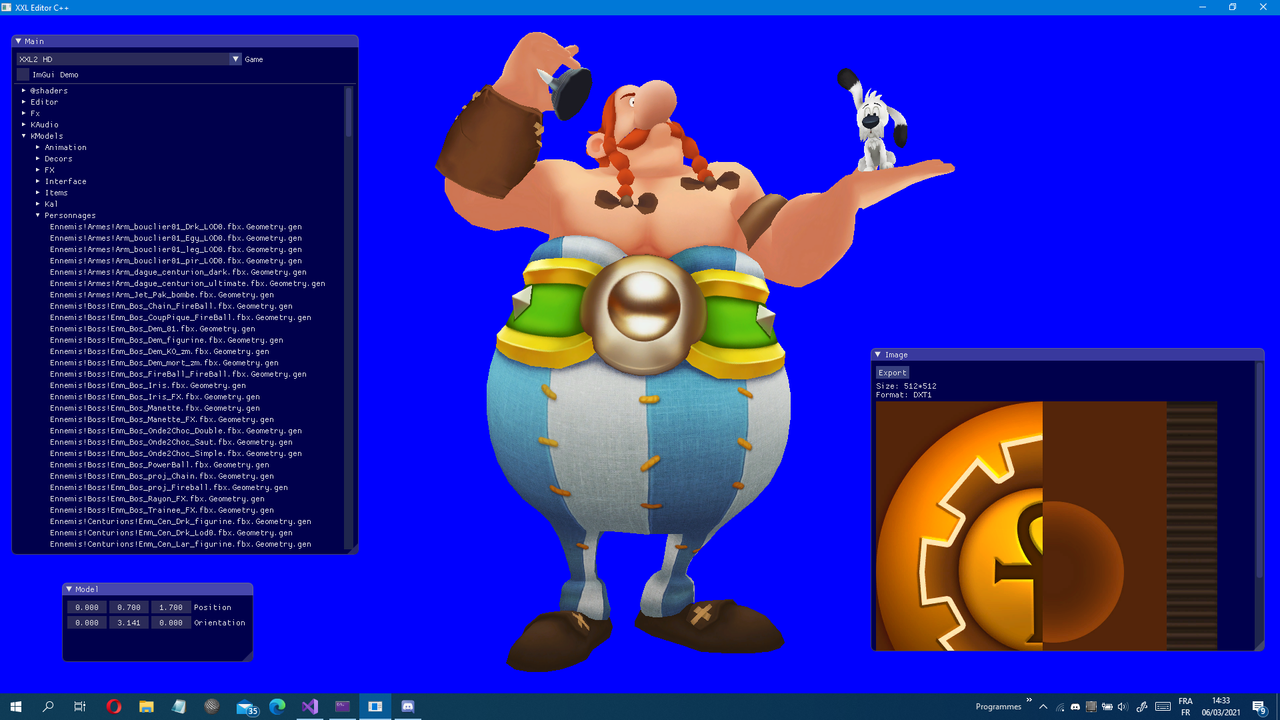Collapse the Image window via title triangle
The image size is (1280, 720).
coord(878,354)
